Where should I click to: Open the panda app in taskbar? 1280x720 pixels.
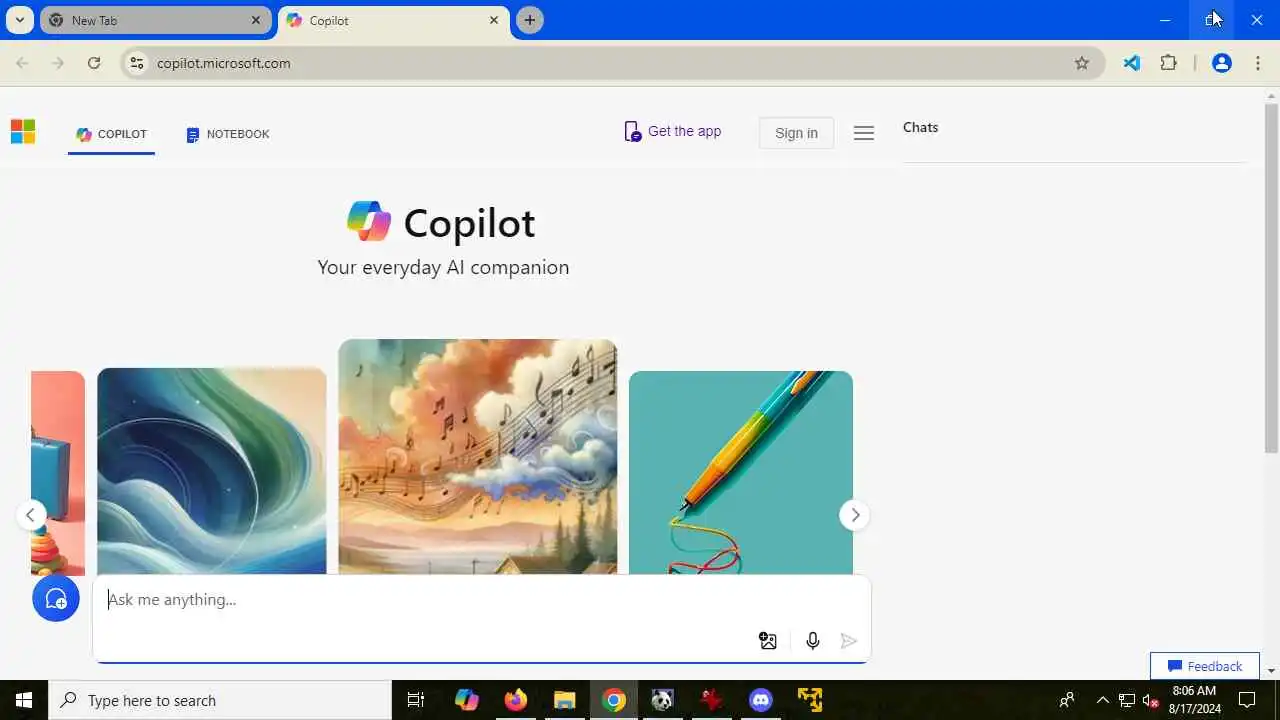(x=663, y=700)
